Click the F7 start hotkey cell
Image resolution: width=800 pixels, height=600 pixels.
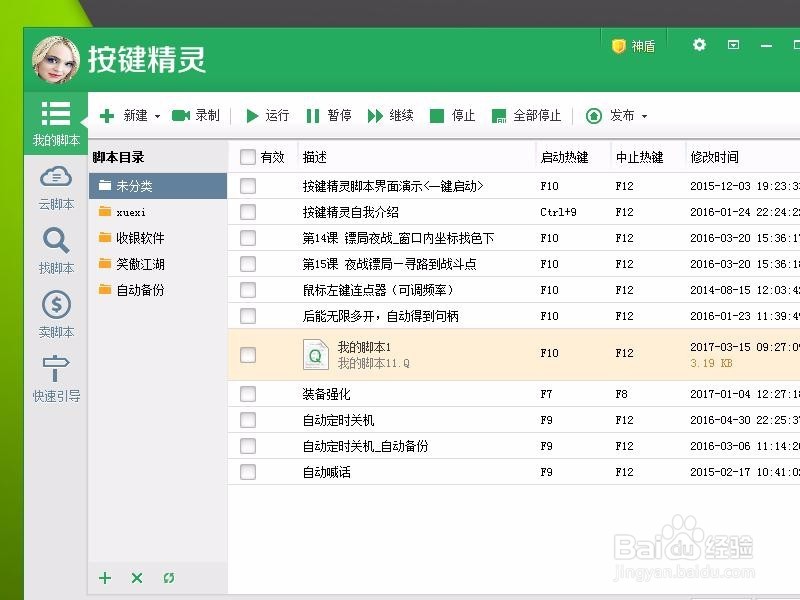(x=546, y=394)
